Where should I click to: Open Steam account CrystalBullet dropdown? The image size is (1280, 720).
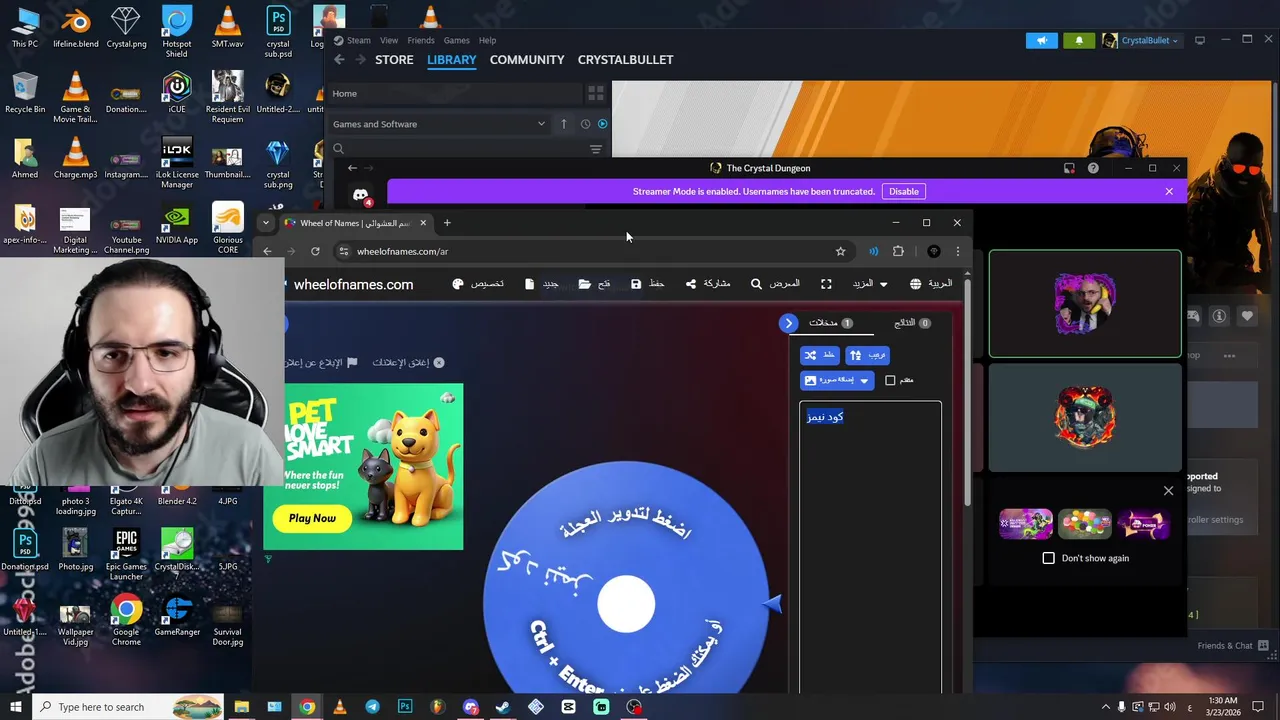click(x=1141, y=41)
